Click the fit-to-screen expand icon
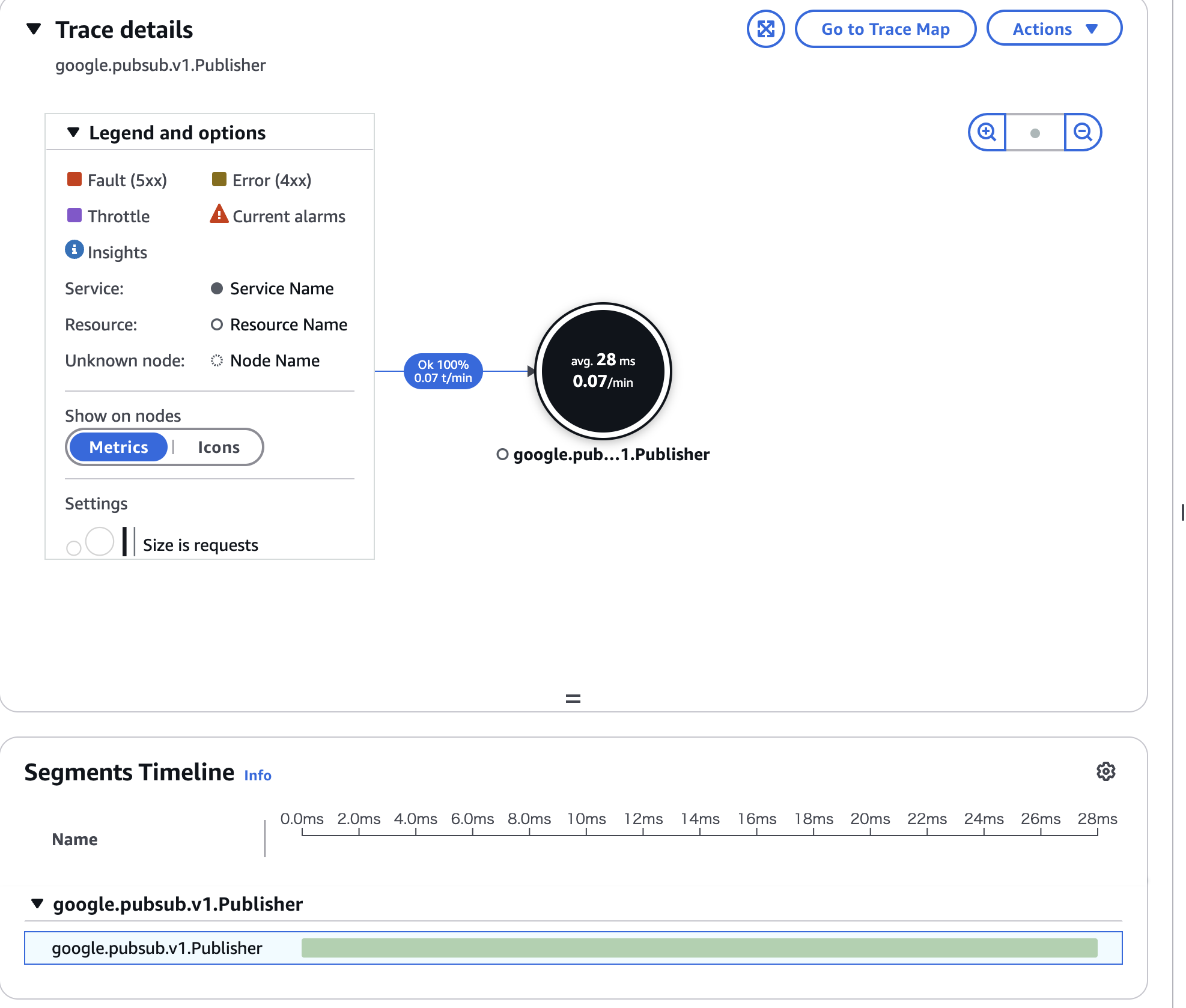This screenshot has height=1008, width=1186. click(765, 29)
